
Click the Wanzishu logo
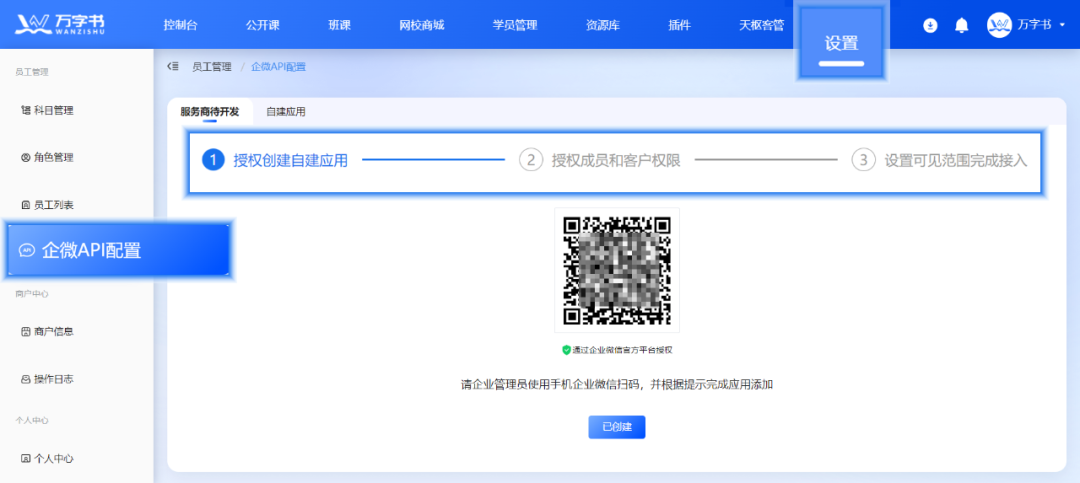click(x=60, y=23)
